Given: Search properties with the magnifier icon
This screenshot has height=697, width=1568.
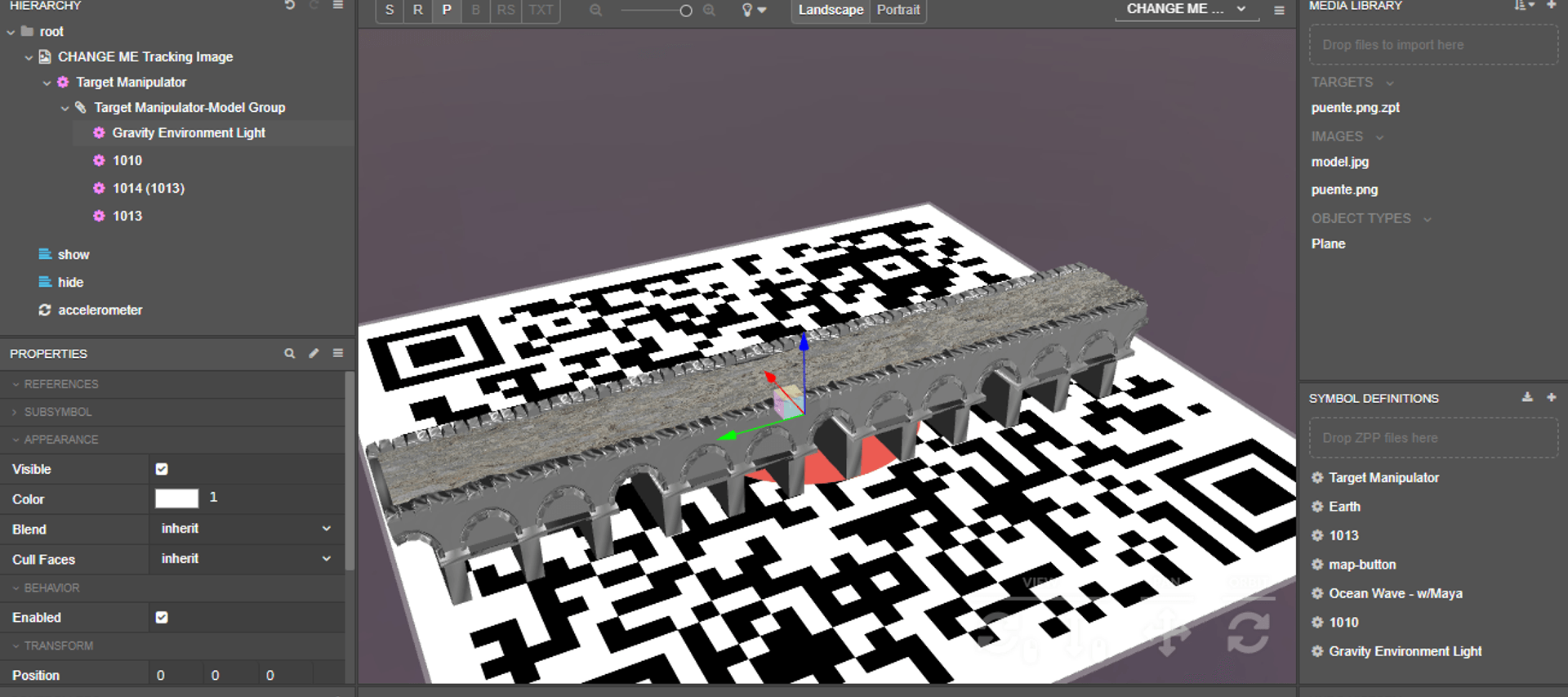Looking at the screenshot, I should (290, 353).
